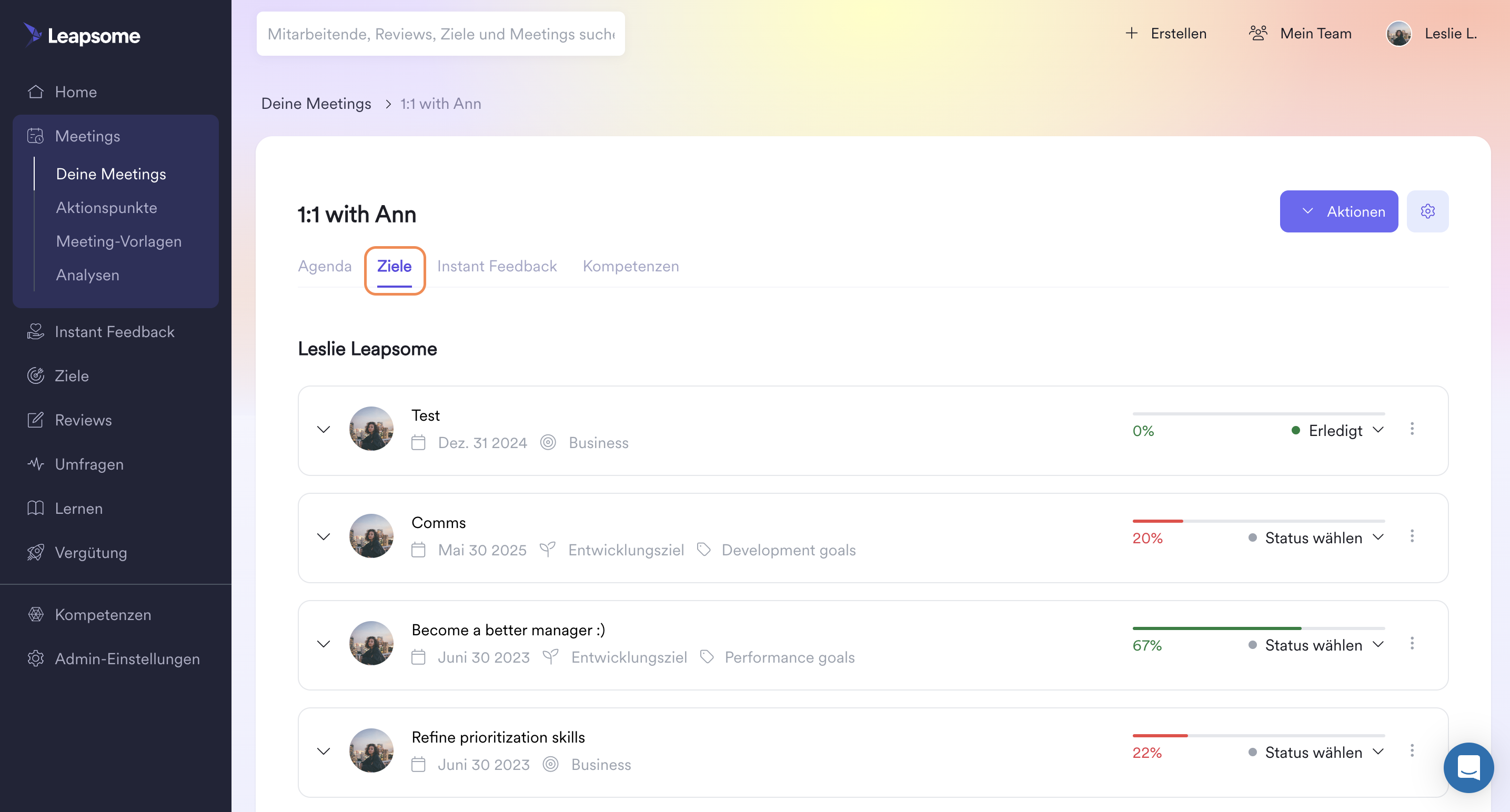Screen dimensions: 1510x812
Task: Expand the Test goal row
Action: tap(324, 430)
